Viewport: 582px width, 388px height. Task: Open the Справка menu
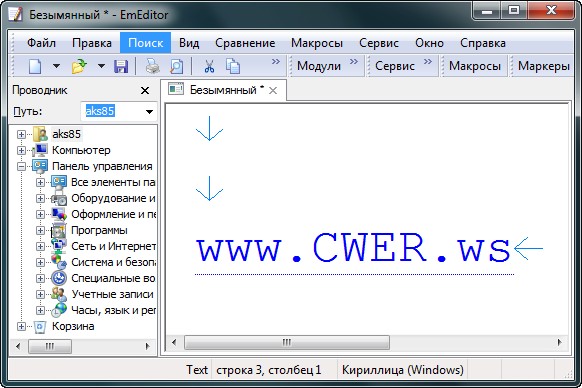[x=483, y=43]
